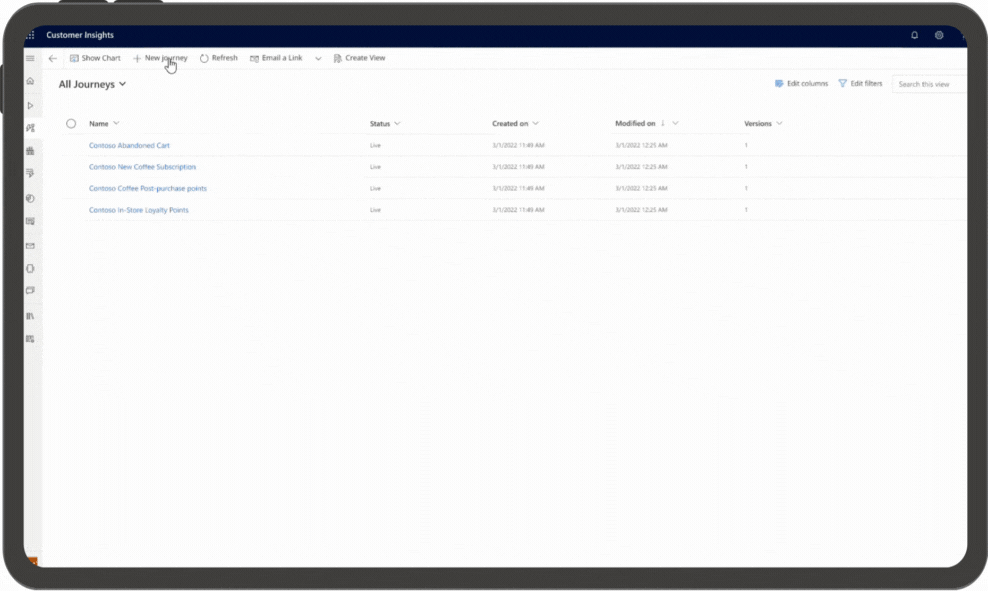988x591 pixels.
Task: Open the building icon in the sidebar
Action: point(30,151)
